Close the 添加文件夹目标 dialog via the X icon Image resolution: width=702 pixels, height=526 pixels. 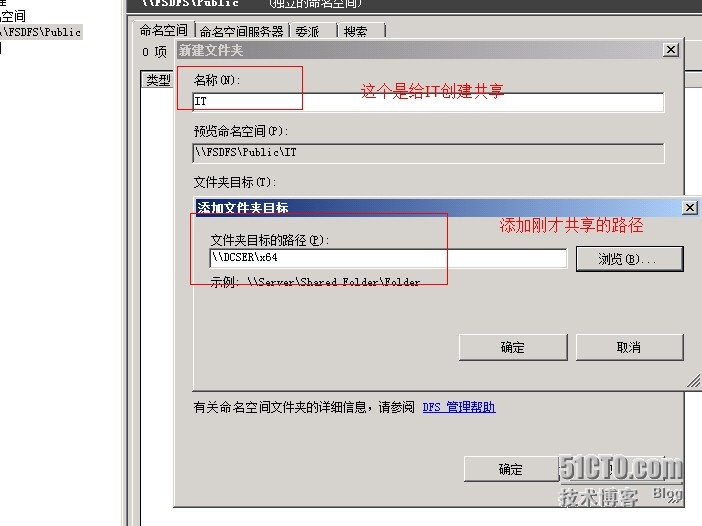pos(690,208)
